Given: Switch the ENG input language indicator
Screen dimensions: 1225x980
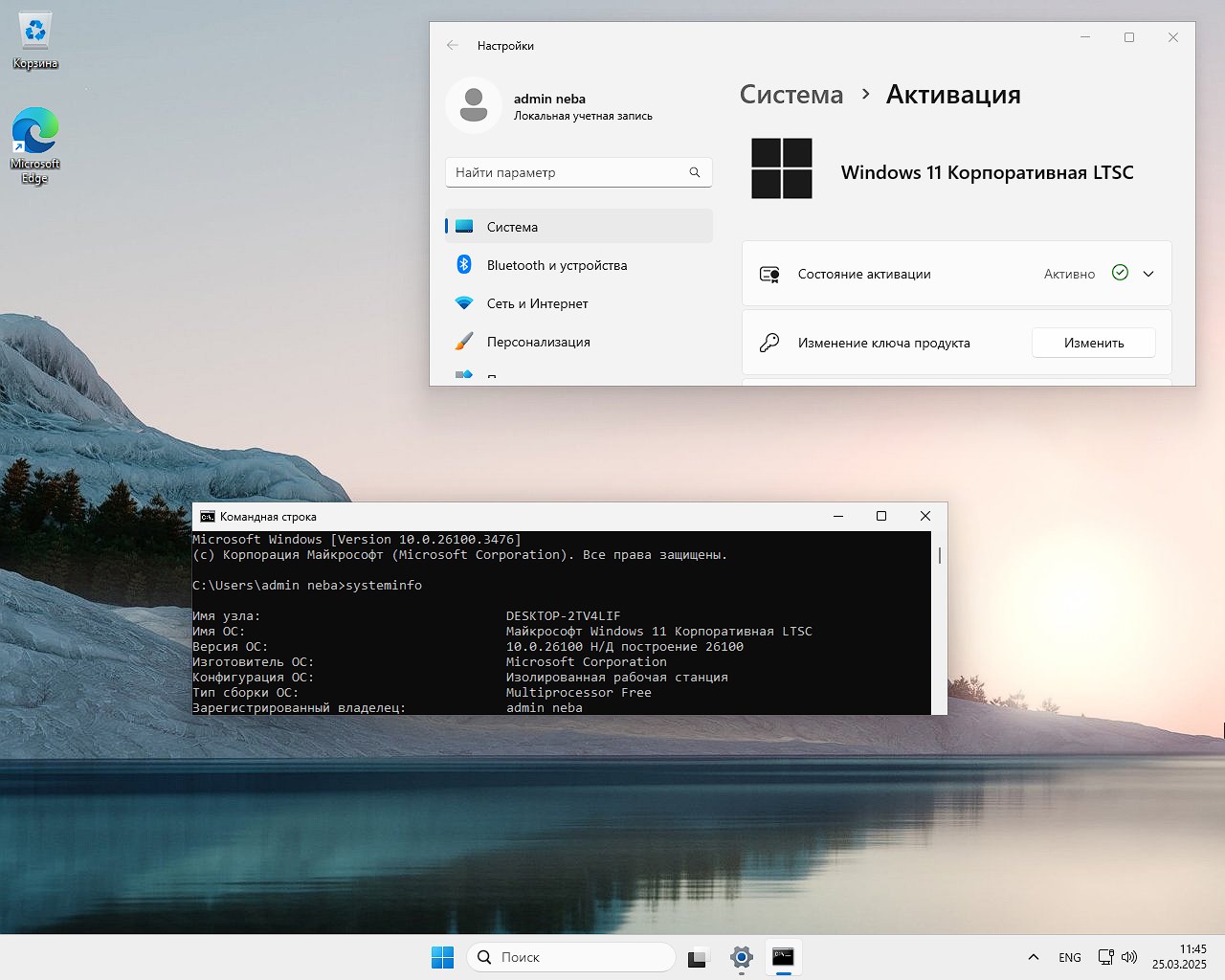Looking at the screenshot, I should coord(1070,957).
